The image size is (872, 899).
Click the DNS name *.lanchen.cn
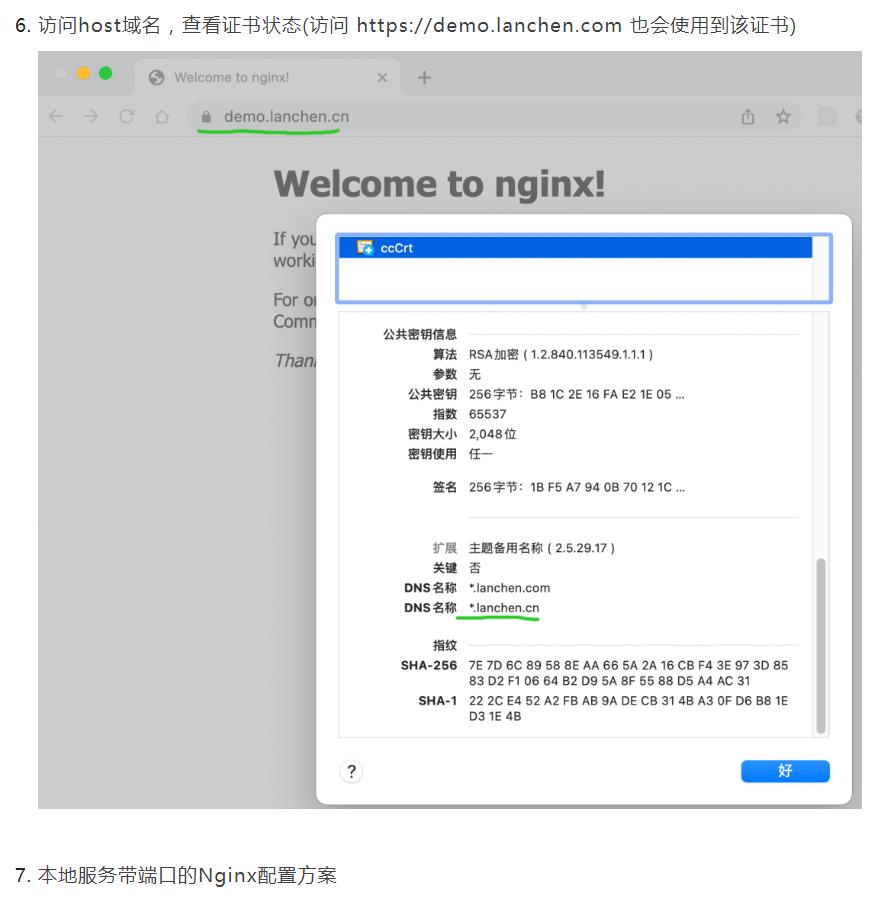coord(504,608)
